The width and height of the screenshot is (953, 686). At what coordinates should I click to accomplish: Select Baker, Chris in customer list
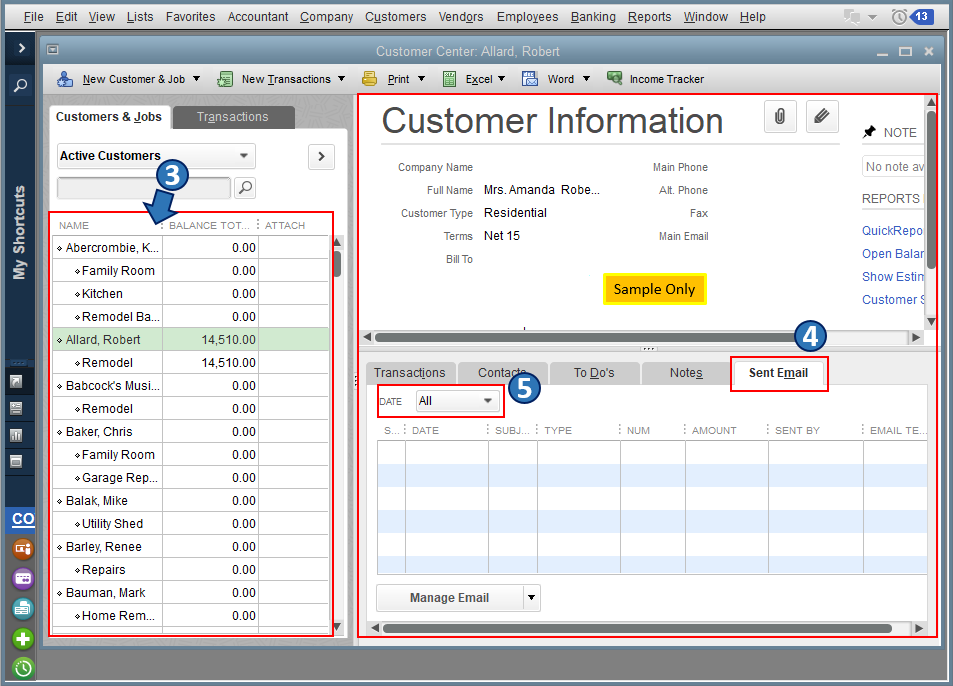[x=99, y=432]
